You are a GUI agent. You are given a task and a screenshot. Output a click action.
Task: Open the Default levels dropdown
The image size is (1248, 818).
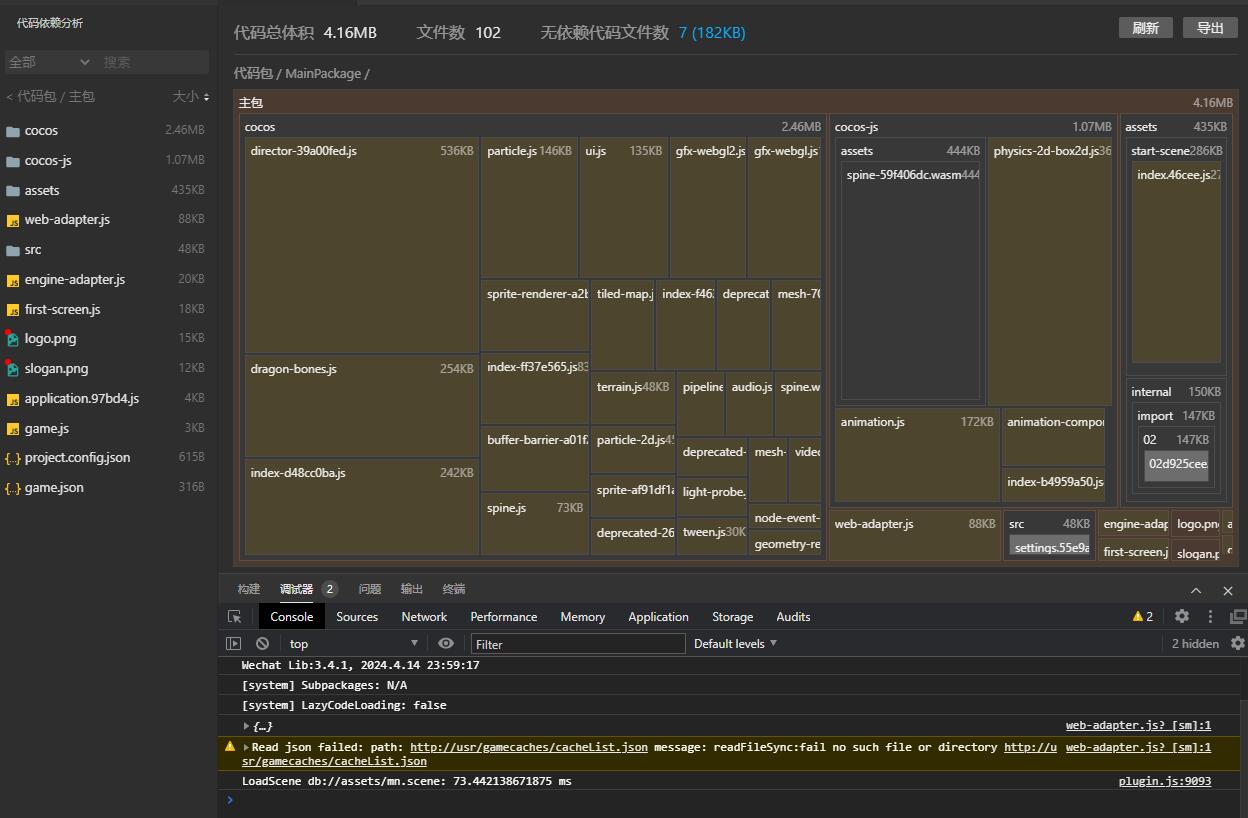pyautogui.click(x=735, y=644)
